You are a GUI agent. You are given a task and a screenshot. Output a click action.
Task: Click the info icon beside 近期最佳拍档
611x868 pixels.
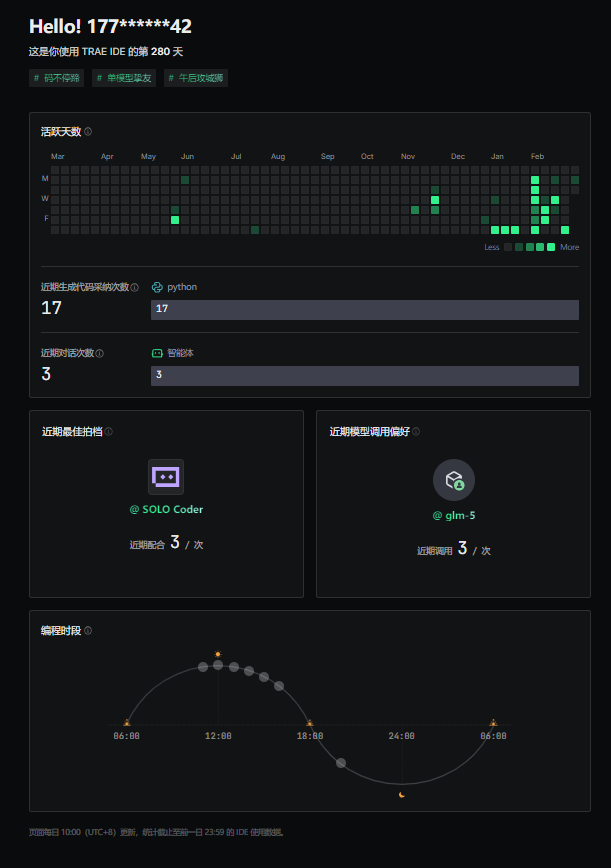tap(109, 432)
